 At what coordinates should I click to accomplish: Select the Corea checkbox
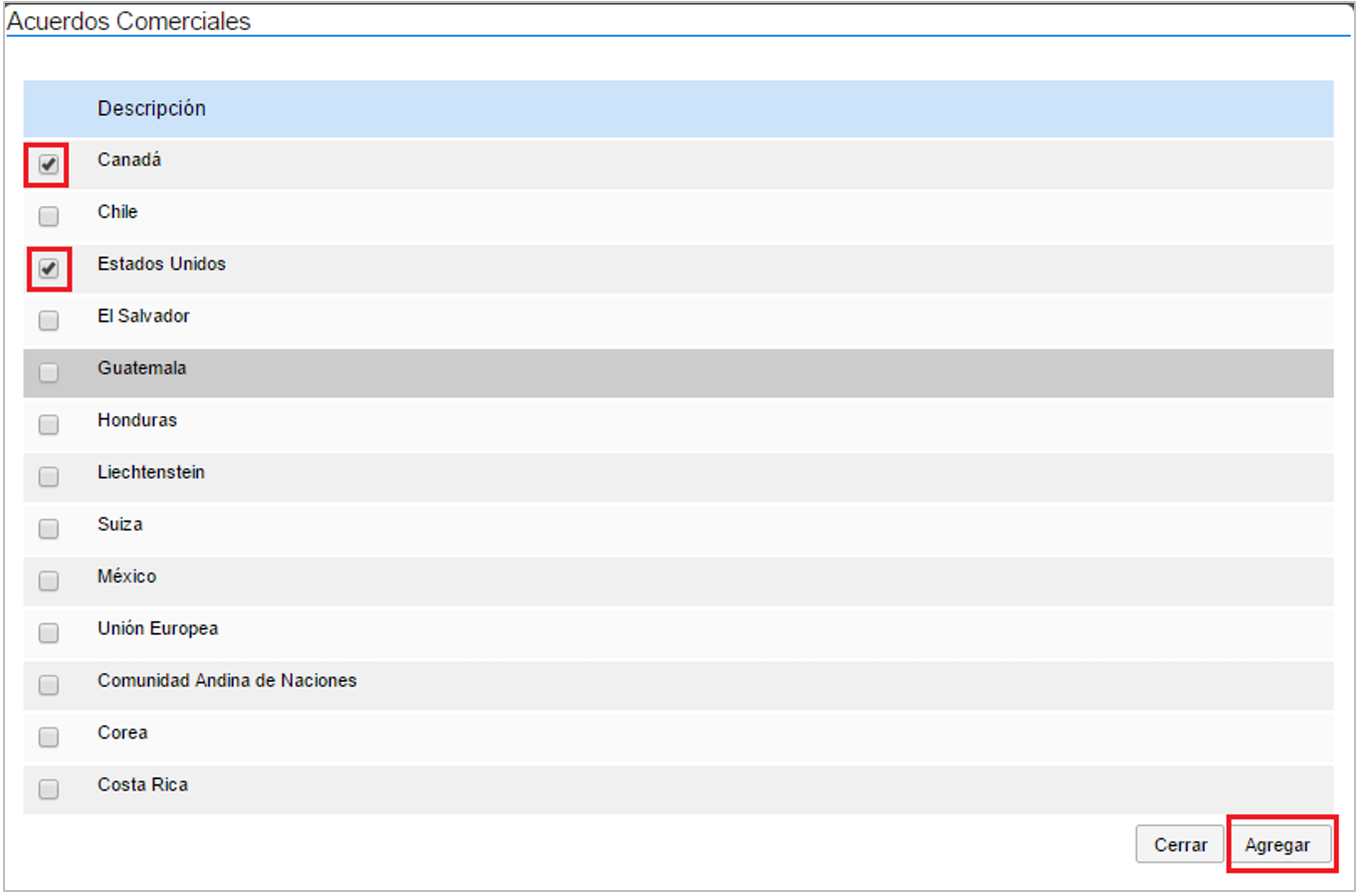[x=48, y=737]
